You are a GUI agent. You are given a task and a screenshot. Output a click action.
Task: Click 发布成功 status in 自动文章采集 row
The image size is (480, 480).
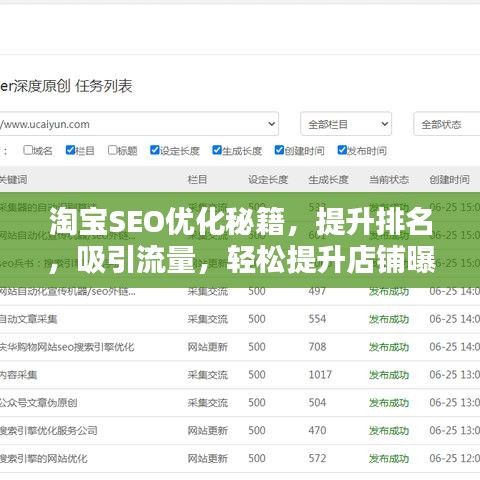coord(389,319)
